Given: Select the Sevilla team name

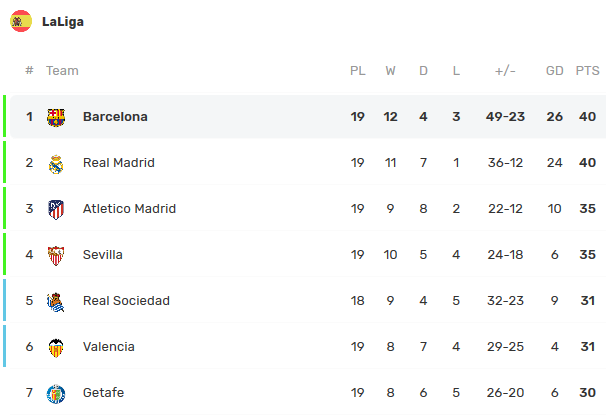Looking at the screenshot, I should (x=103, y=255).
